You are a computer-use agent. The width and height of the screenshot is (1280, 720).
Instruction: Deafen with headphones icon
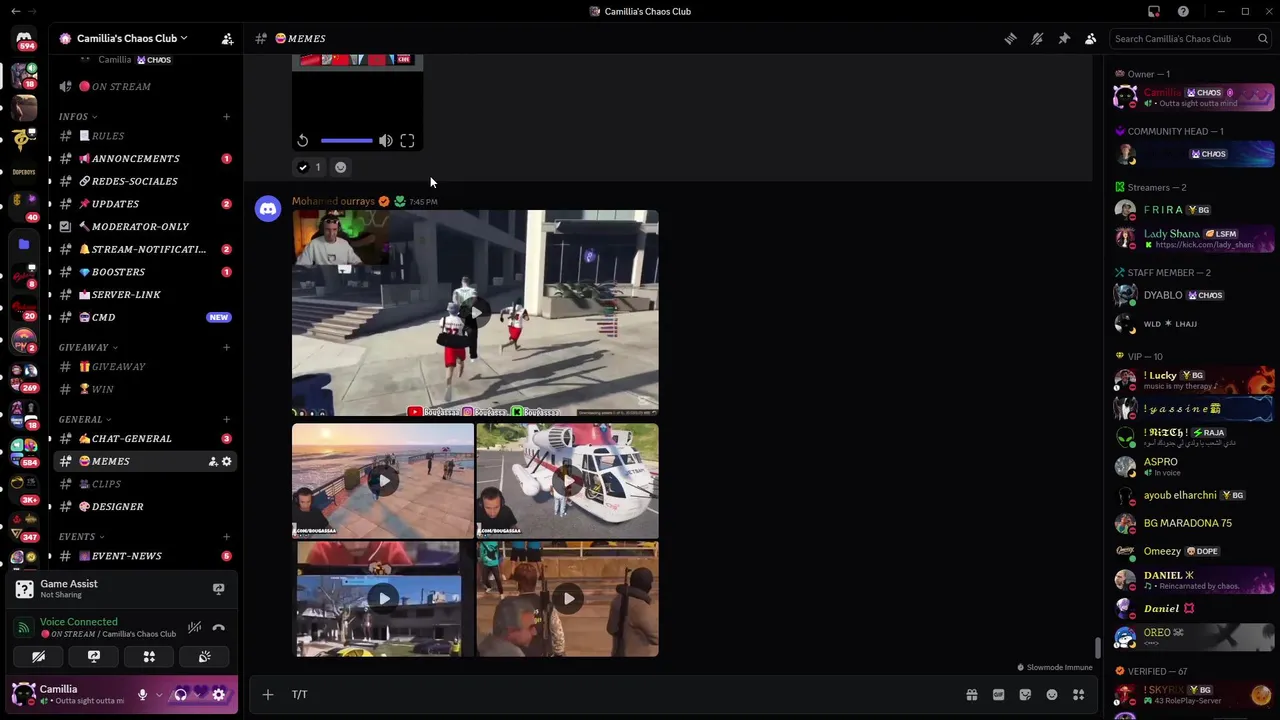point(181,694)
